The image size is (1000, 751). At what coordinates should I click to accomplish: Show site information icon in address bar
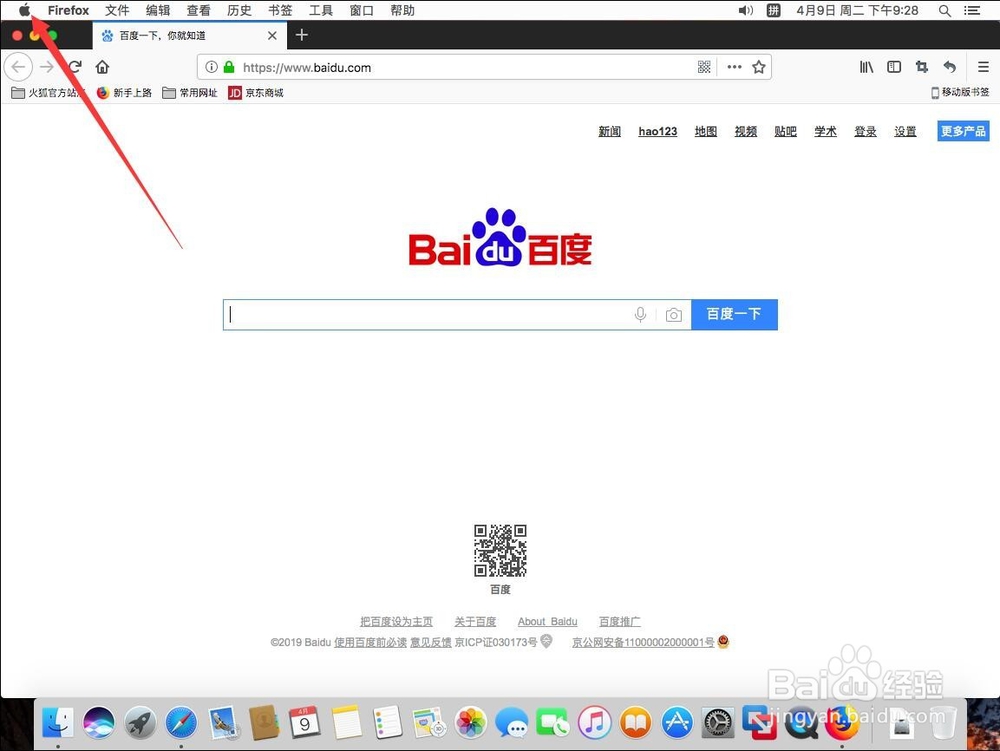tap(211, 67)
